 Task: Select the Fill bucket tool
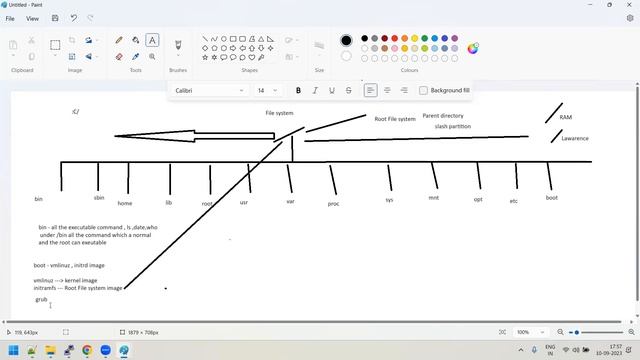136,40
